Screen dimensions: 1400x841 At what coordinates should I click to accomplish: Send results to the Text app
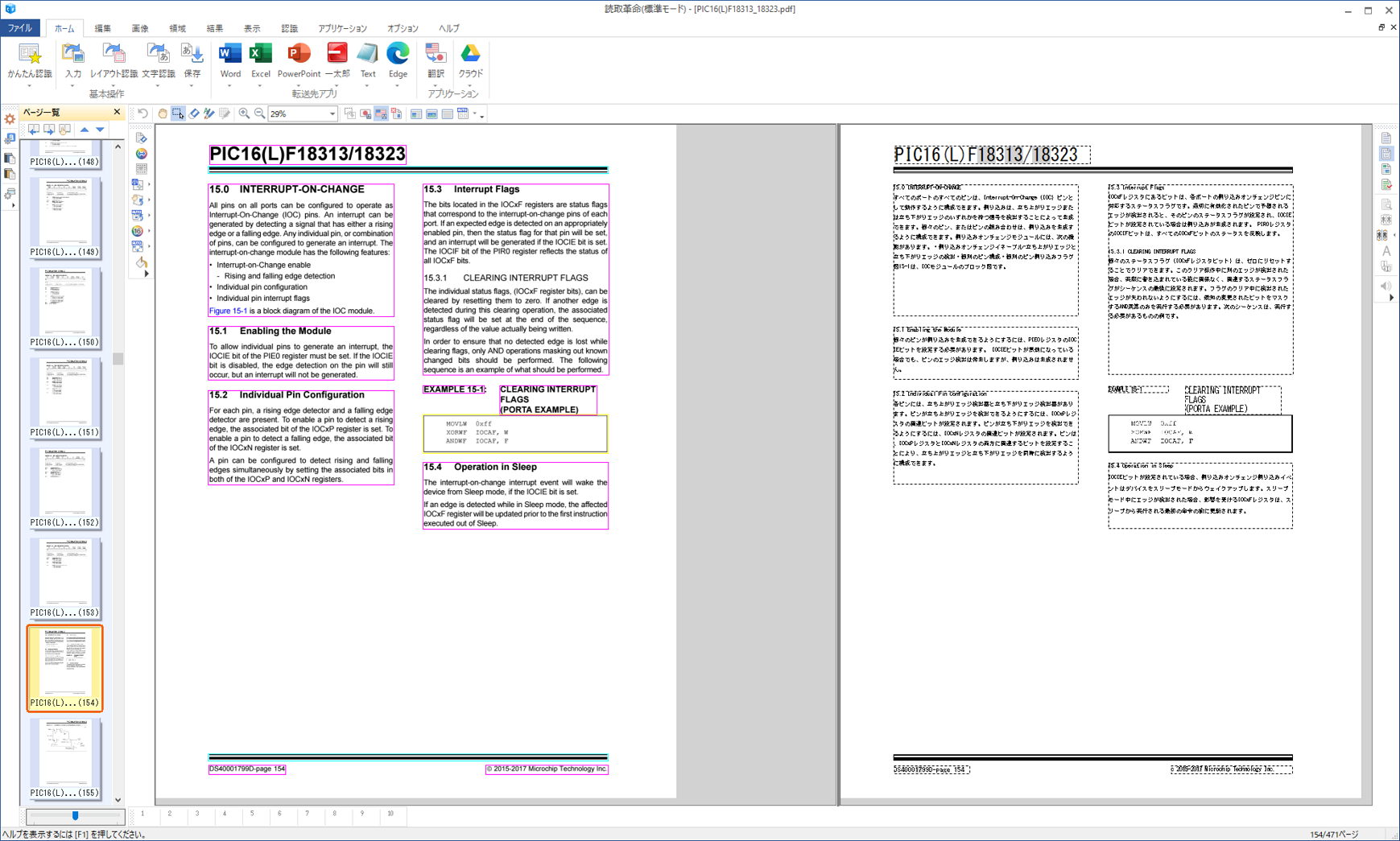(x=367, y=60)
